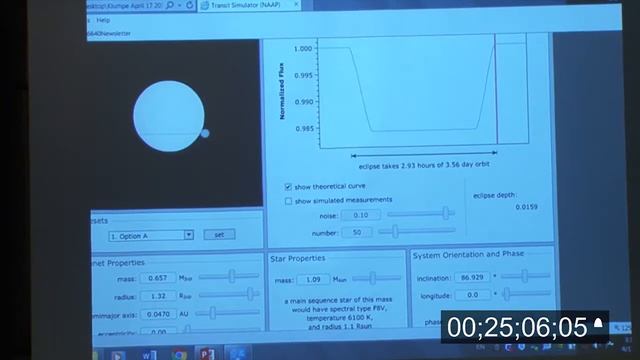The height and width of the screenshot is (360, 640).
Task: Open the presets dropdown showing Option A
Action: (x=151, y=236)
